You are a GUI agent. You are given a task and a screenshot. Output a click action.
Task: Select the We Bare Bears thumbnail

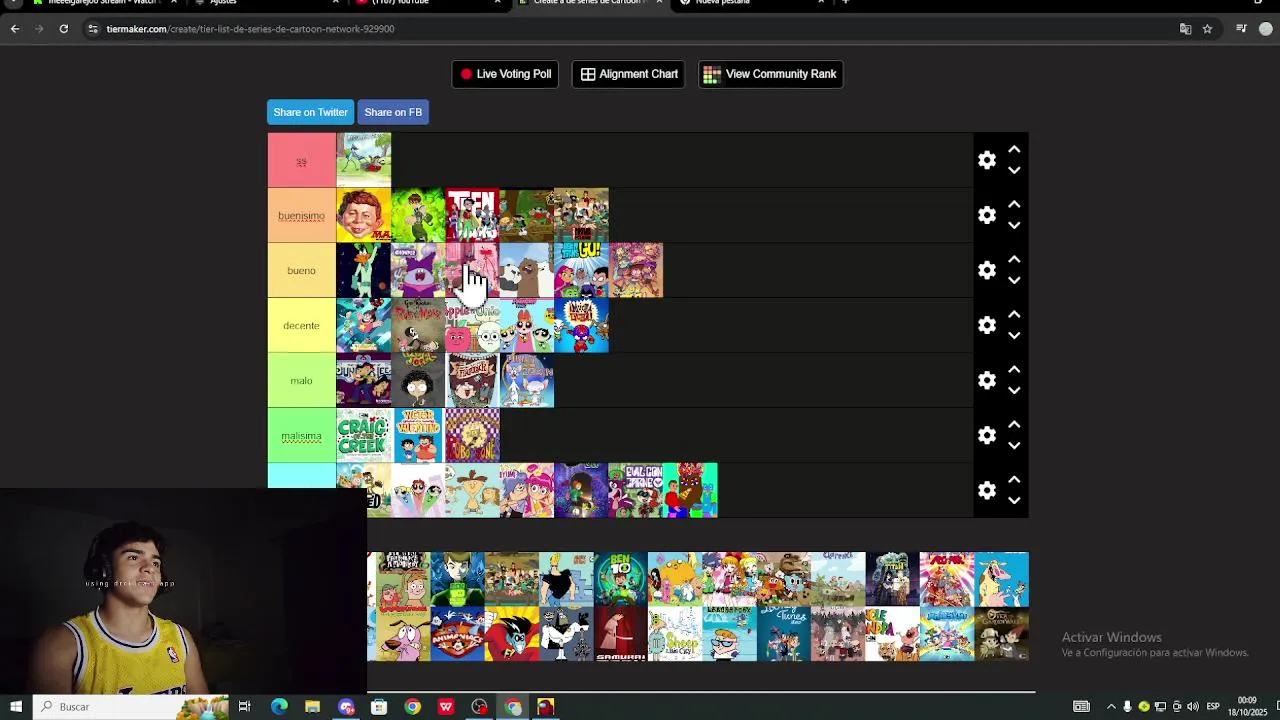[x=527, y=270]
